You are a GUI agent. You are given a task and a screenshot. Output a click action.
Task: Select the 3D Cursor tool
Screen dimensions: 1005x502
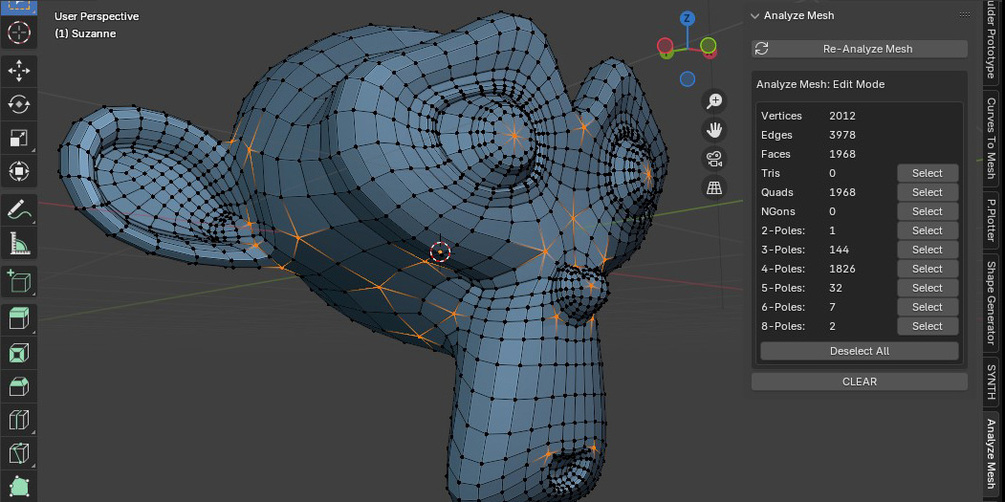[x=19, y=31]
